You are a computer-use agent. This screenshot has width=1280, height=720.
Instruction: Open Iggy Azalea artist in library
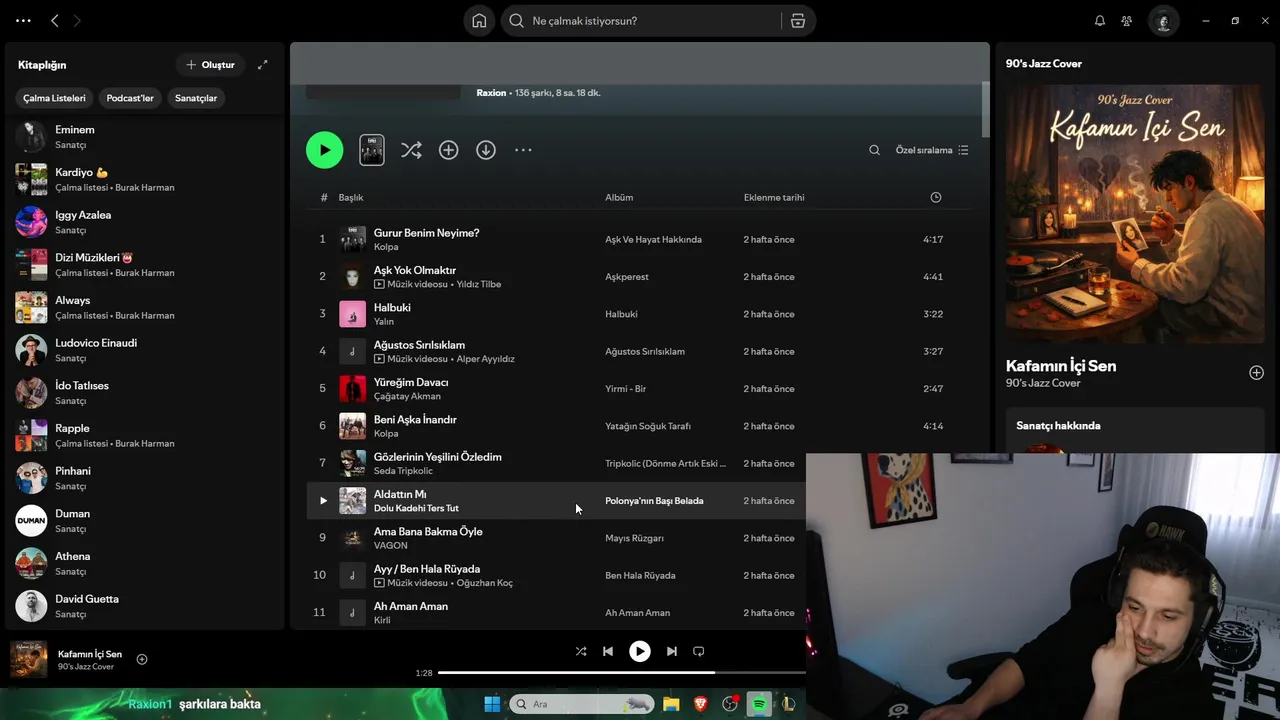[145, 222]
